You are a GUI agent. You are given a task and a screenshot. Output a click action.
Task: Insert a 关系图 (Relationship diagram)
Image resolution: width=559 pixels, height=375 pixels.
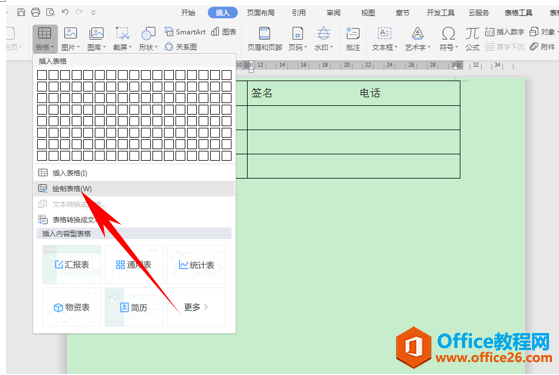[x=181, y=47]
